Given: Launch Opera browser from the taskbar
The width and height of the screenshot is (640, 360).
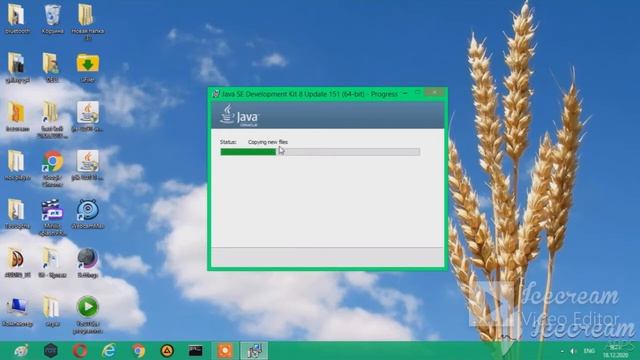Looking at the screenshot, I should tap(80, 351).
